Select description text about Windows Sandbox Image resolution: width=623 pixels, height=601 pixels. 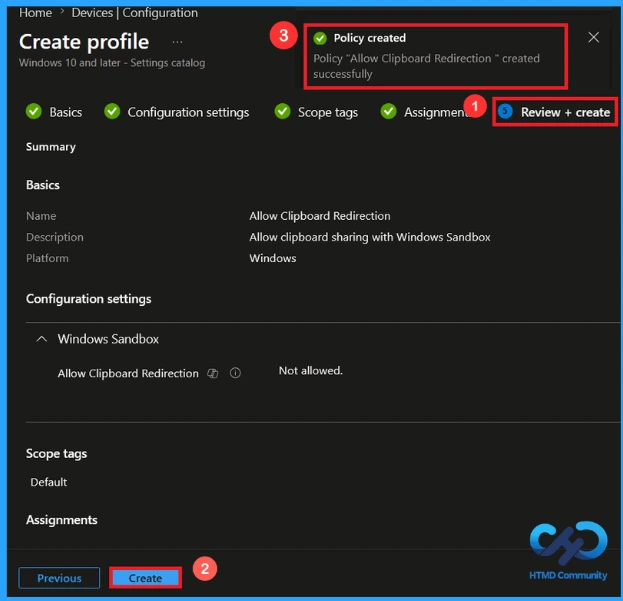pyautogui.click(x=370, y=237)
